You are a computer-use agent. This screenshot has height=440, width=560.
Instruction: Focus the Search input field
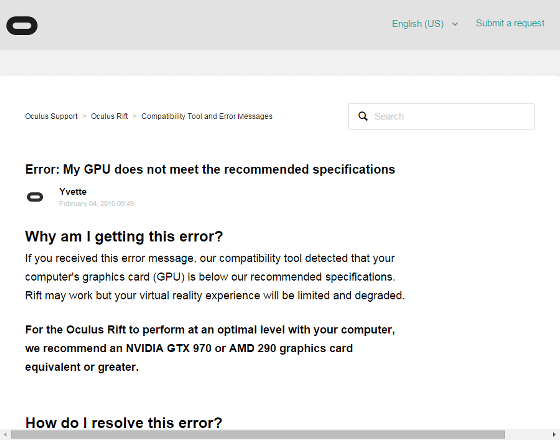click(441, 116)
